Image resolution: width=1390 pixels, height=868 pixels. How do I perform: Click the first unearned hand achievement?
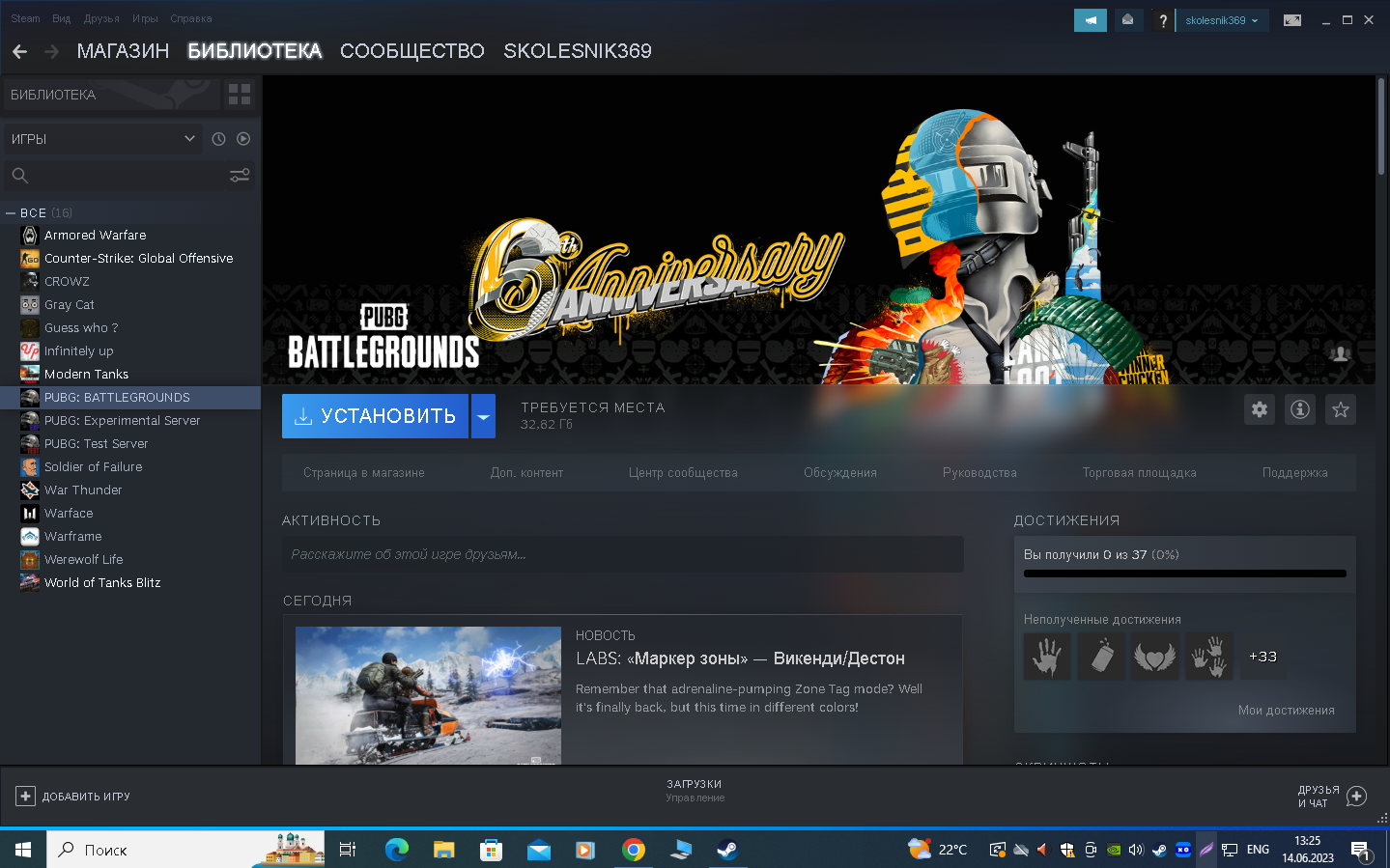pyautogui.click(x=1047, y=657)
